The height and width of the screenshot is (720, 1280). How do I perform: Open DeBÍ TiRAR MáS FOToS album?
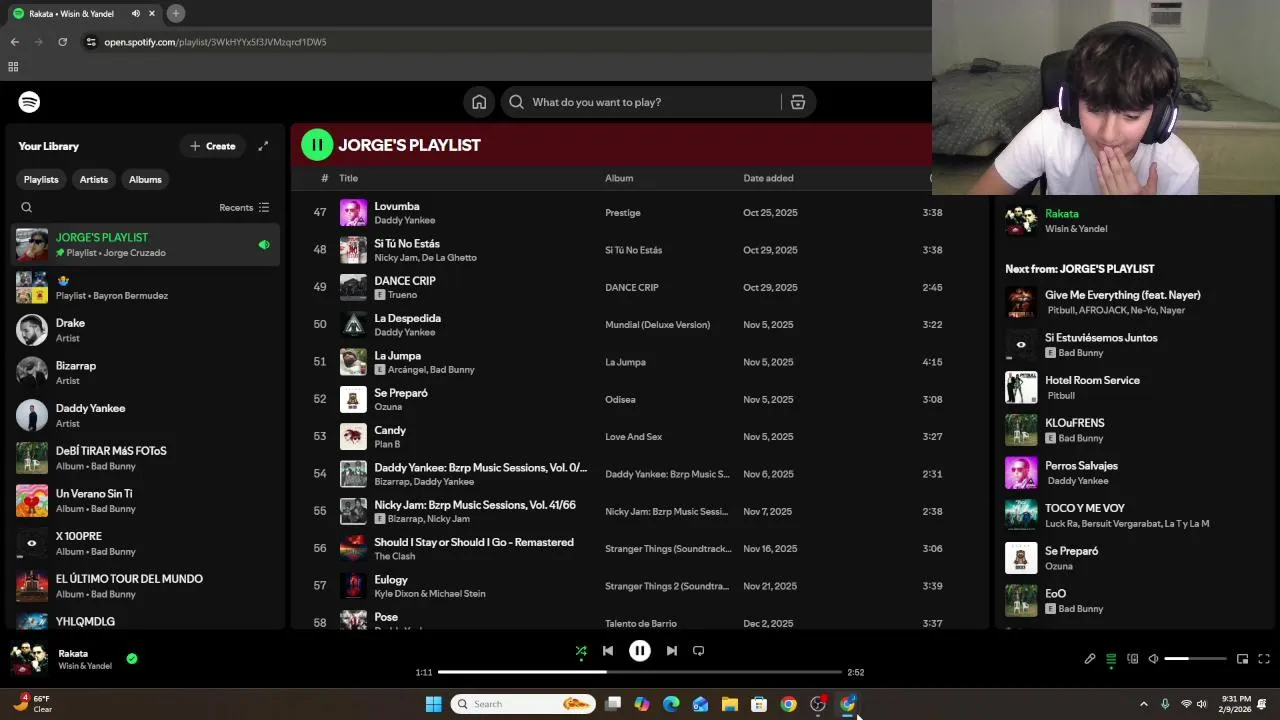145,458
